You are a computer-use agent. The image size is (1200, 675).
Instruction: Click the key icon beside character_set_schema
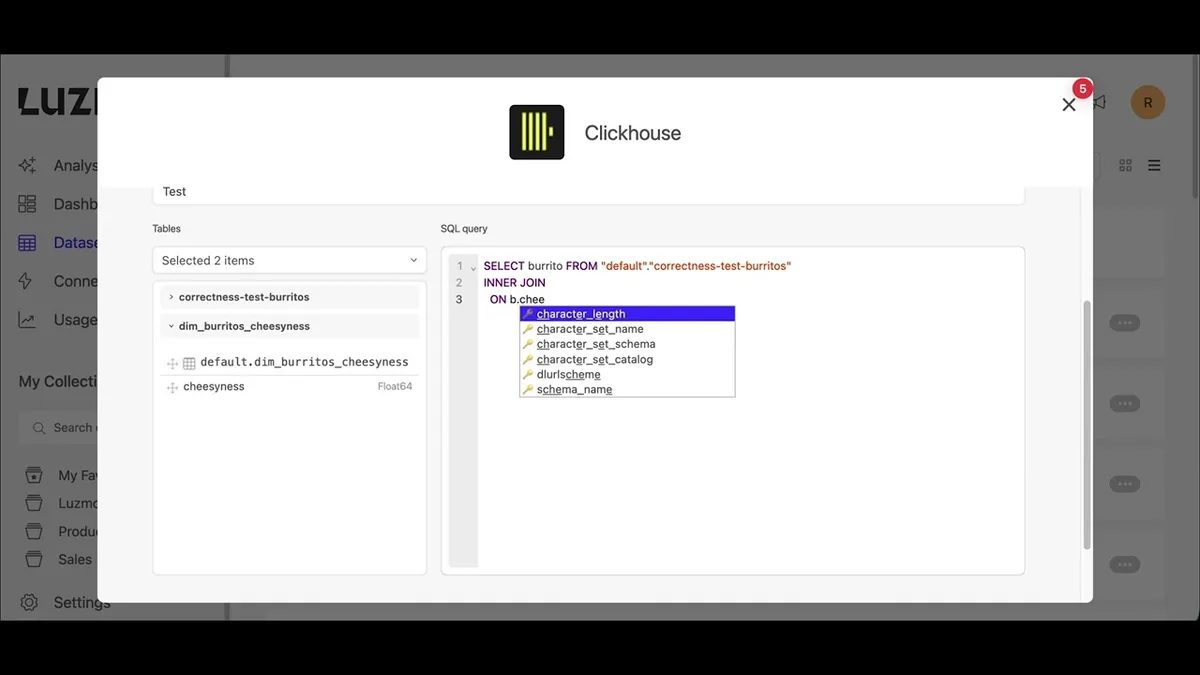[x=528, y=344]
